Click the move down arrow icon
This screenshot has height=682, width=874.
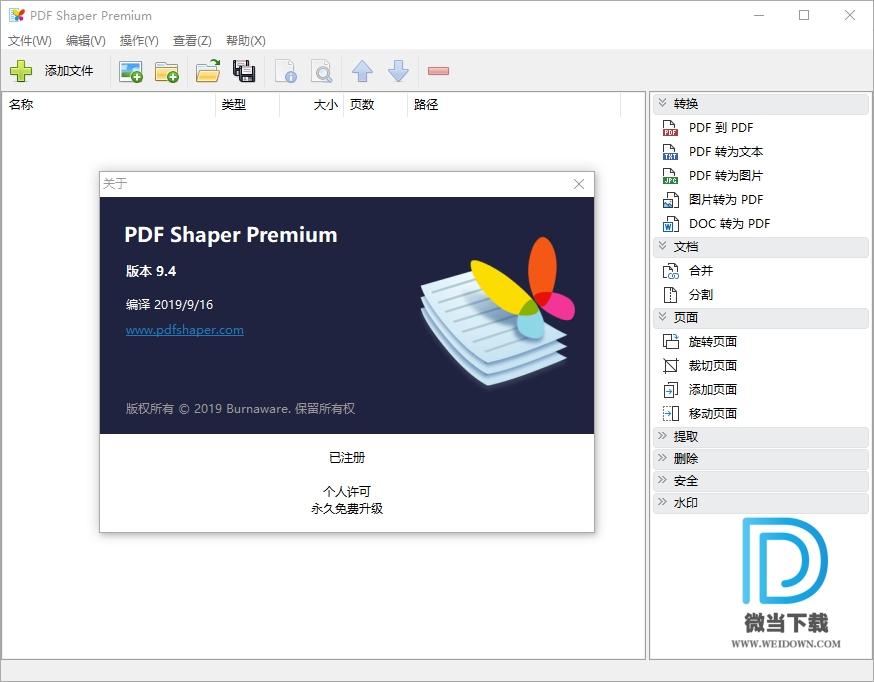(398, 71)
